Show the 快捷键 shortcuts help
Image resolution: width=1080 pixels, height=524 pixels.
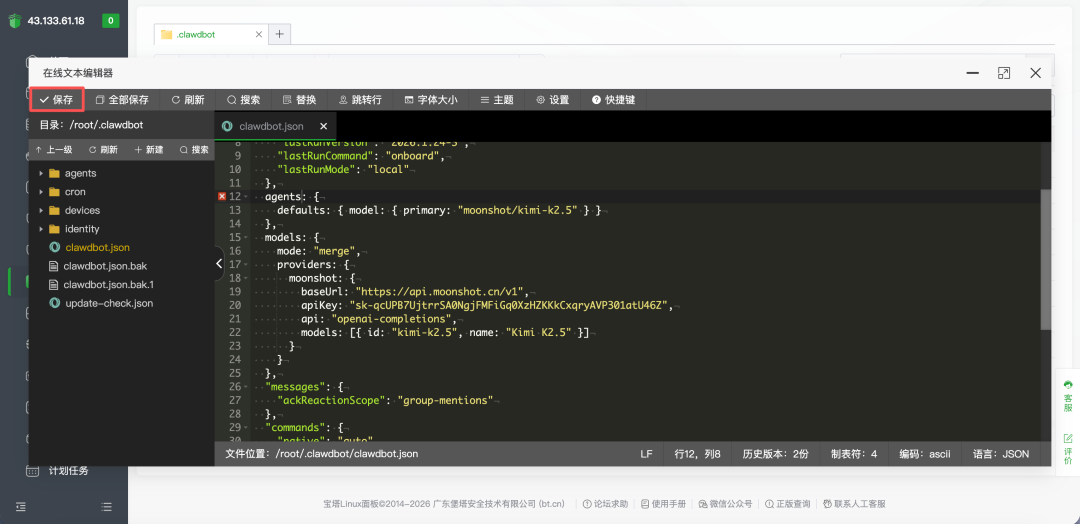[613, 100]
